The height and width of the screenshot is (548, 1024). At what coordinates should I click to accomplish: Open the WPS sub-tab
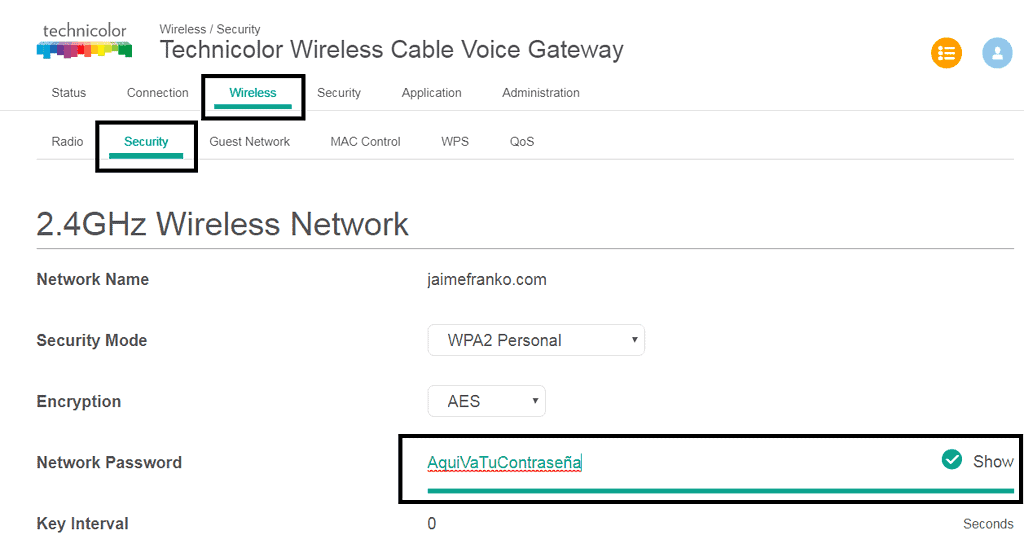point(455,142)
